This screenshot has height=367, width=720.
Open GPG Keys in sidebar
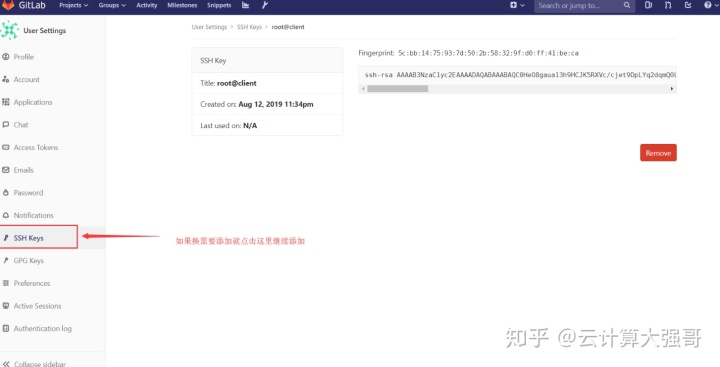28,261
